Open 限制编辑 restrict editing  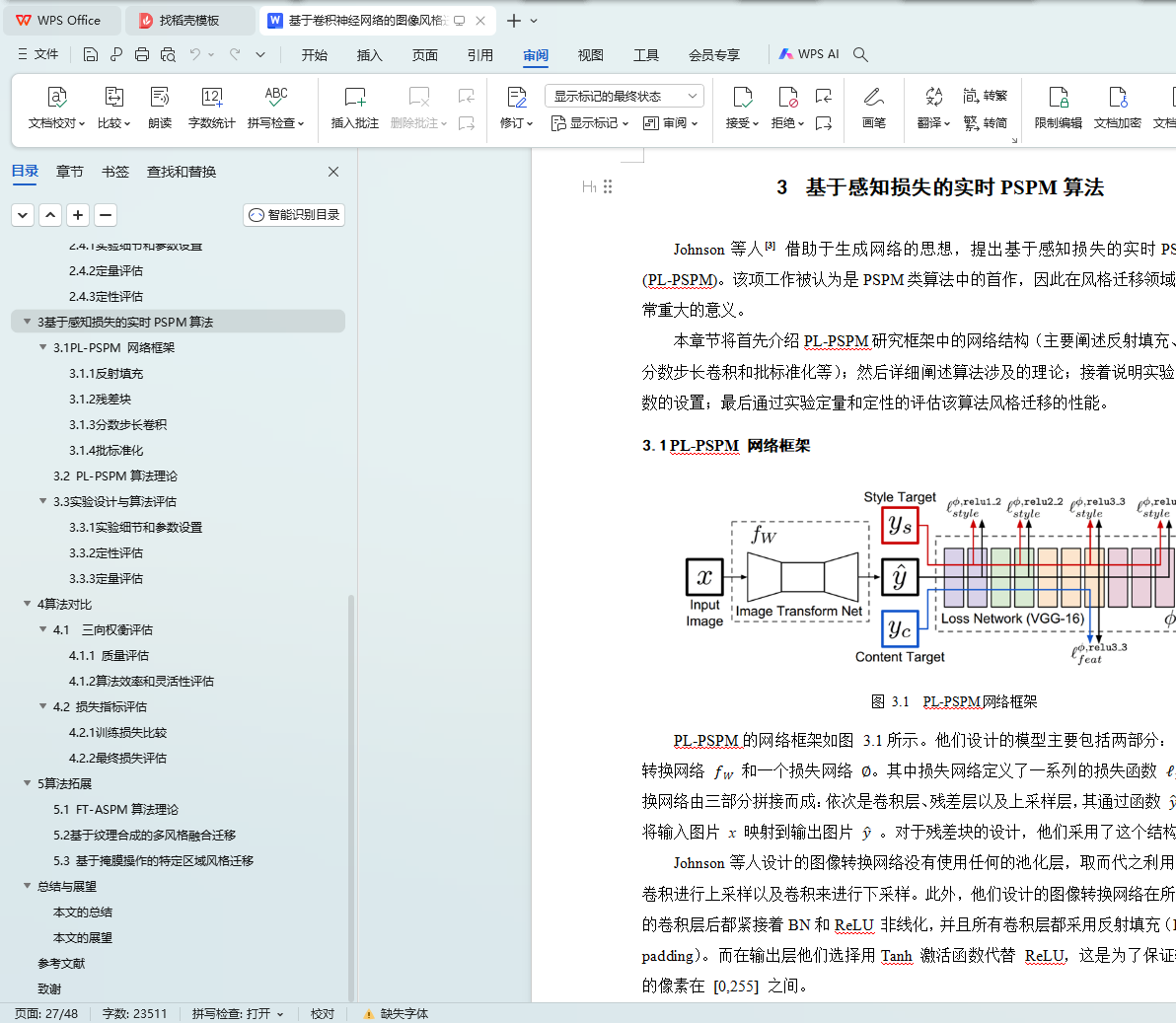click(1059, 108)
